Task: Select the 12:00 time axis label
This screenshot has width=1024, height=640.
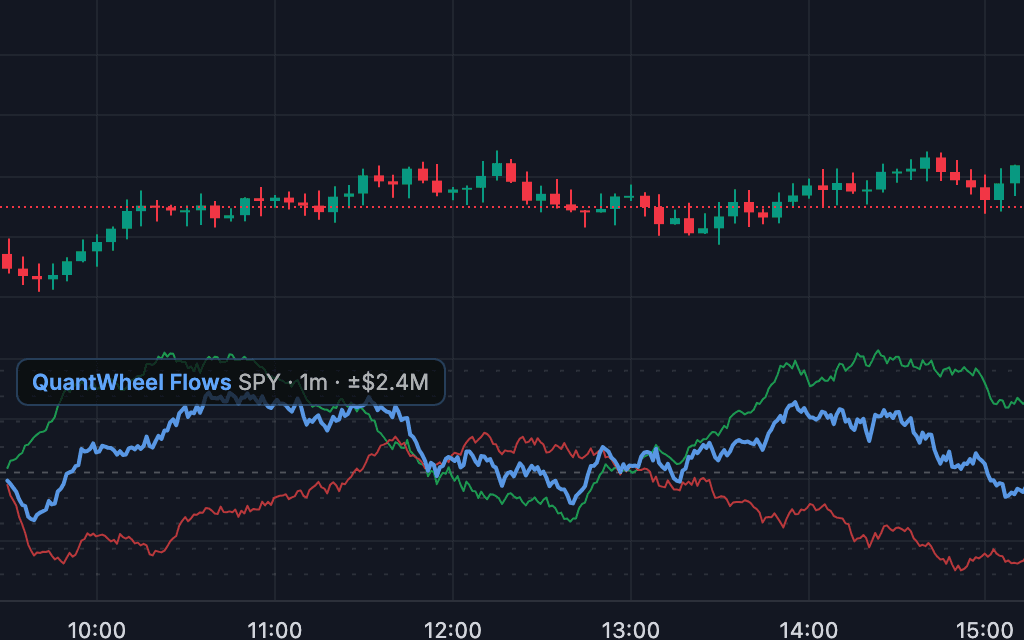Action: pyautogui.click(x=453, y=631)
